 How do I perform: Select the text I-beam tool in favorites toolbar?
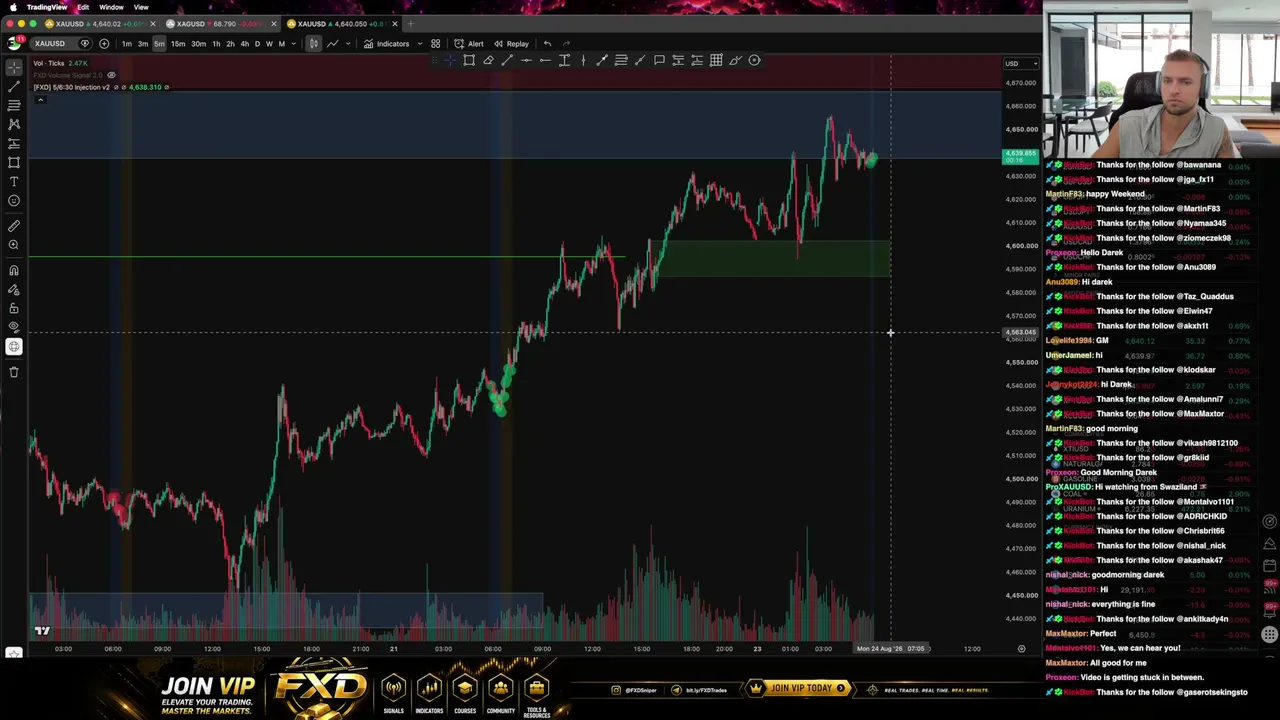[x=564, y=61]
